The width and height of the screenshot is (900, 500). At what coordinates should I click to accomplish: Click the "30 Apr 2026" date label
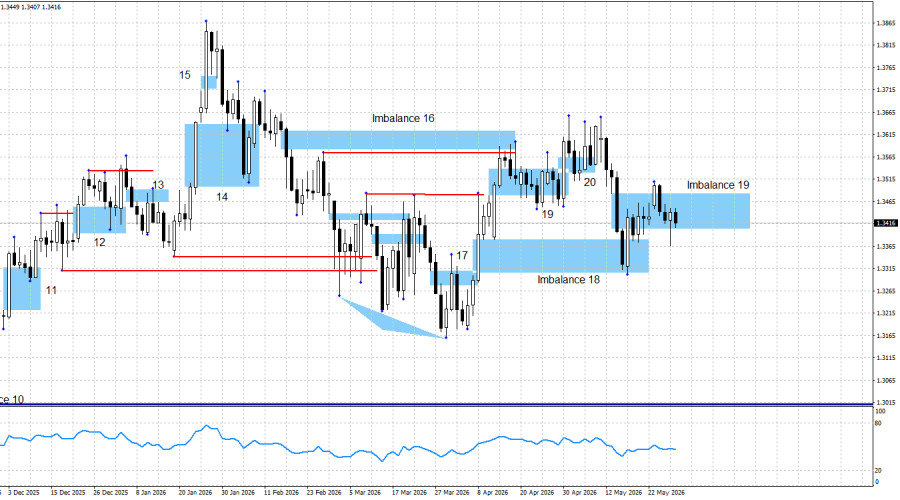coord(580,493)
